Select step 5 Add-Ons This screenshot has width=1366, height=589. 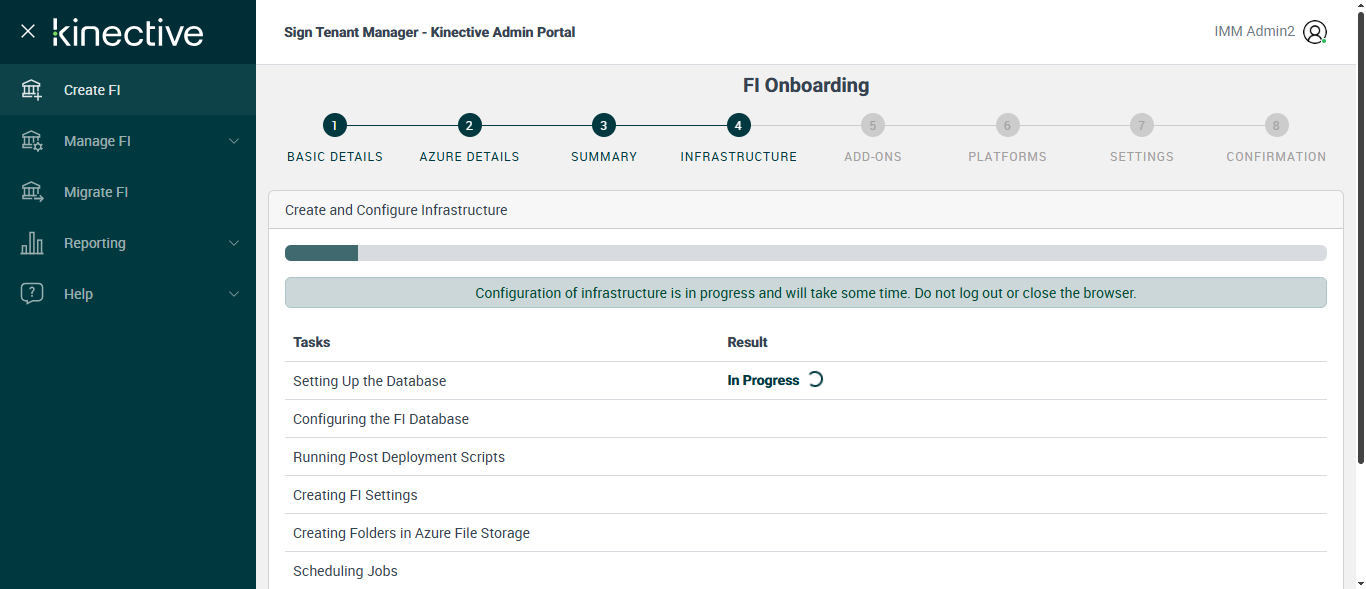pos(872,126)
